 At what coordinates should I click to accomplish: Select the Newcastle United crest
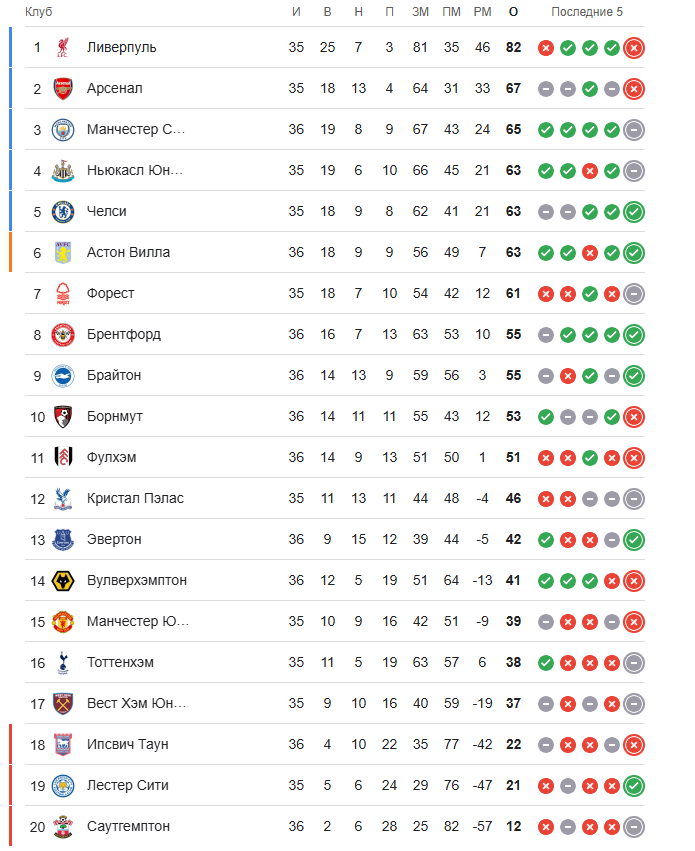tap(63, 170)
